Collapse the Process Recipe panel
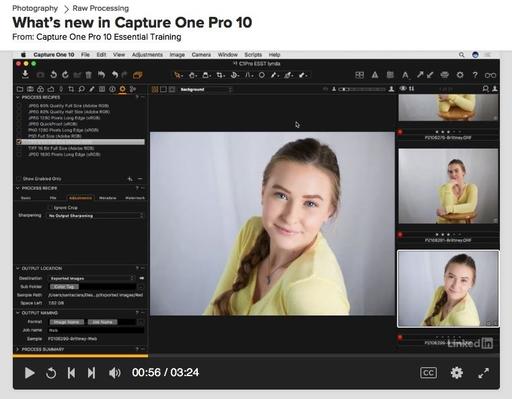 pyautogui.click(x=18, y=188)
